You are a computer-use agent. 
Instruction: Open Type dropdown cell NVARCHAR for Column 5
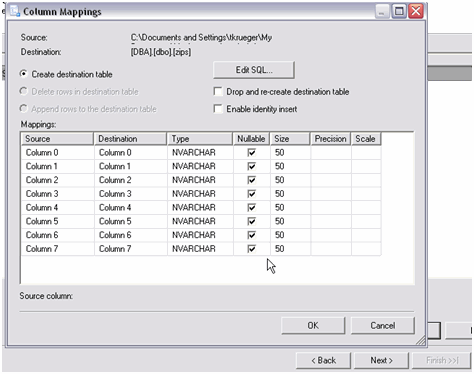200,221
